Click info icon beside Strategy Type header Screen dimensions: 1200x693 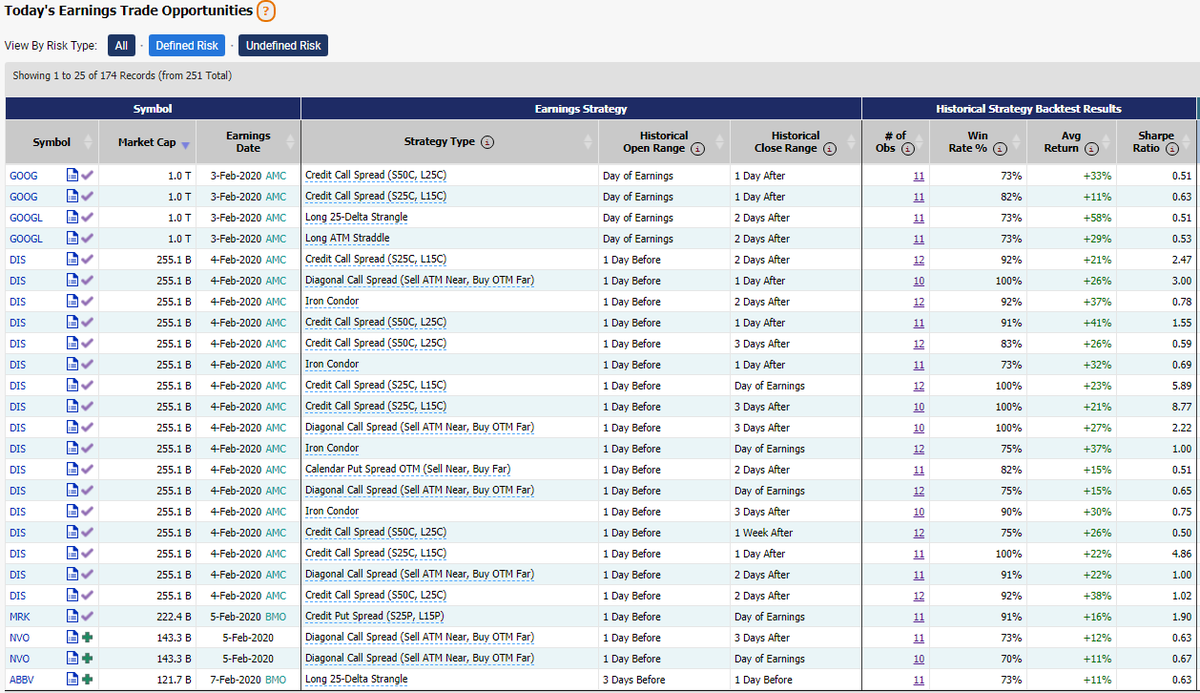487,142
